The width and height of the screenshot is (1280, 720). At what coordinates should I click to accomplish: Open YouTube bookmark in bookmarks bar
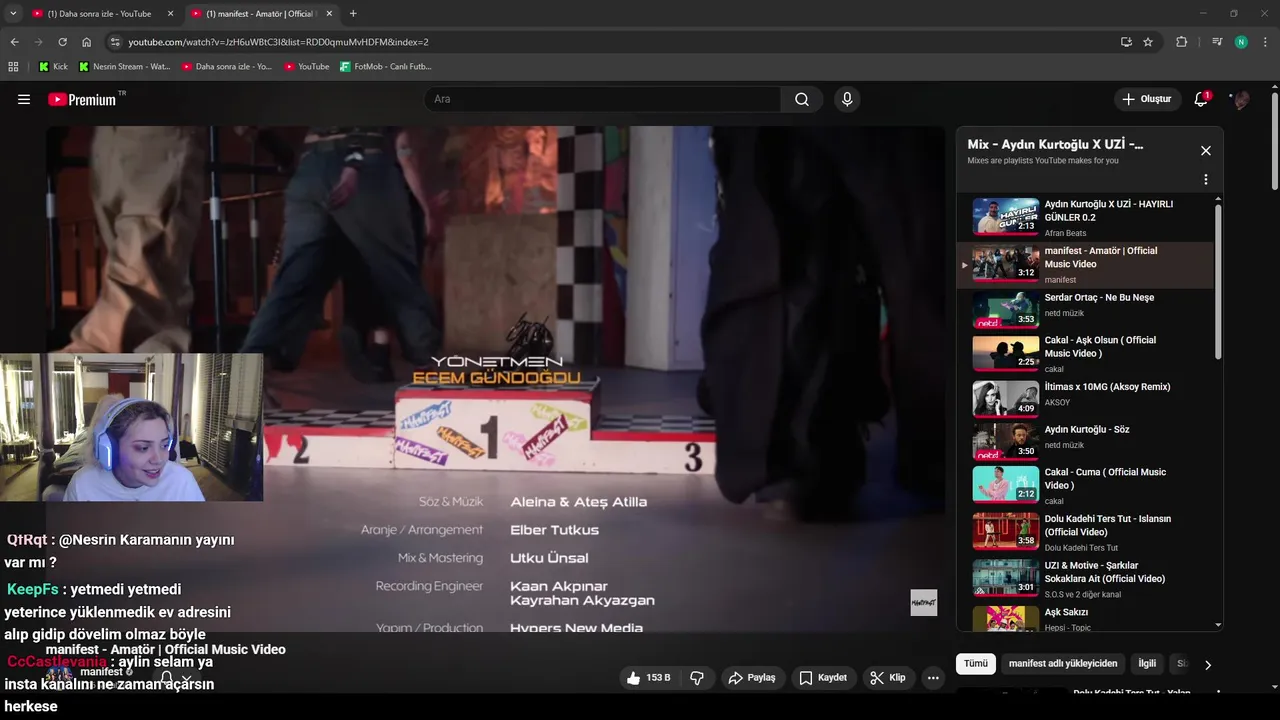(307, 66)
